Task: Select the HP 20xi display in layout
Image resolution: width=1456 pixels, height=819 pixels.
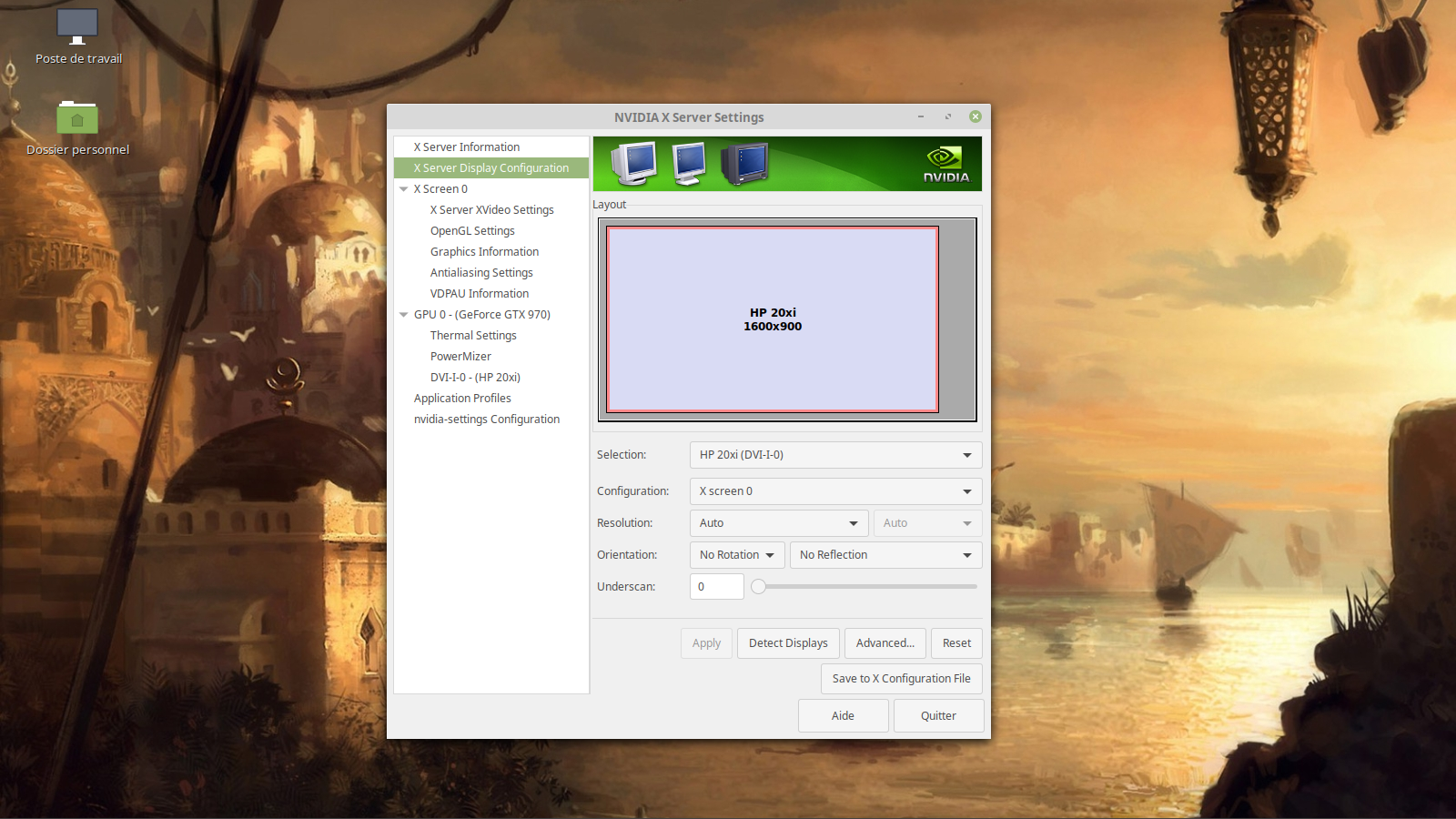Action: tap(772, 319)
